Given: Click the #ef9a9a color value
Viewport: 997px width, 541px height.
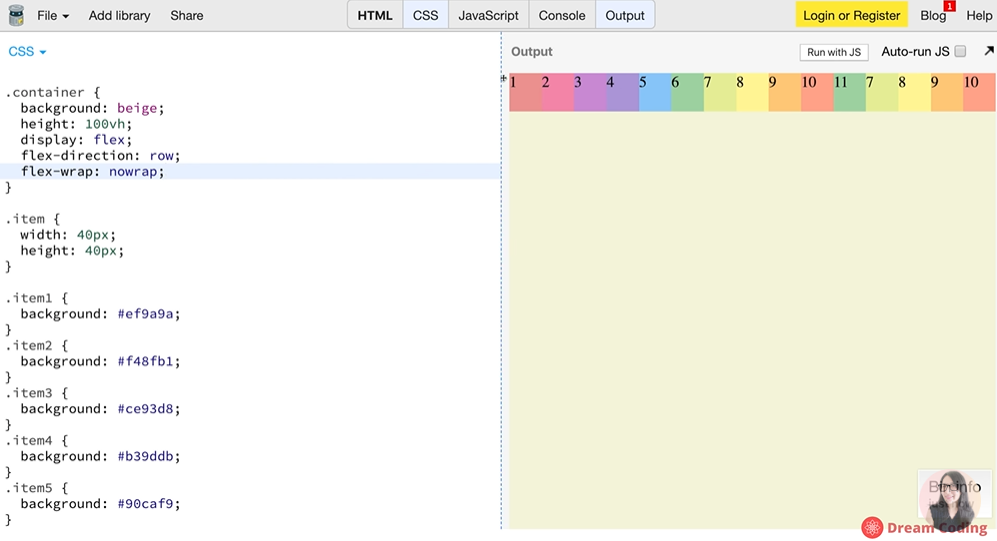Looking at the screenshot, I should pos(146,314).
